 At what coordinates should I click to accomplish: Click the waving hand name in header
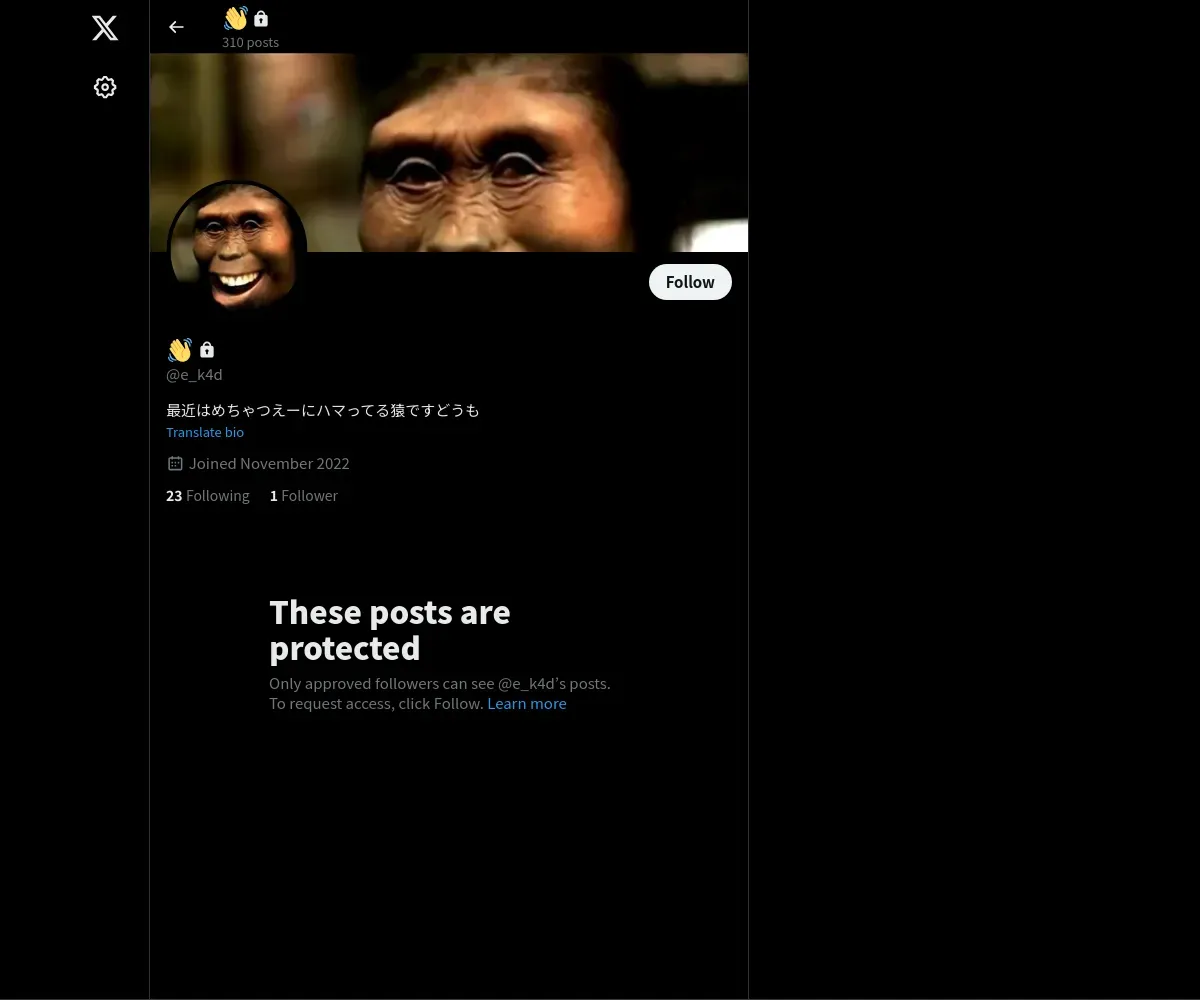(235, 18)
